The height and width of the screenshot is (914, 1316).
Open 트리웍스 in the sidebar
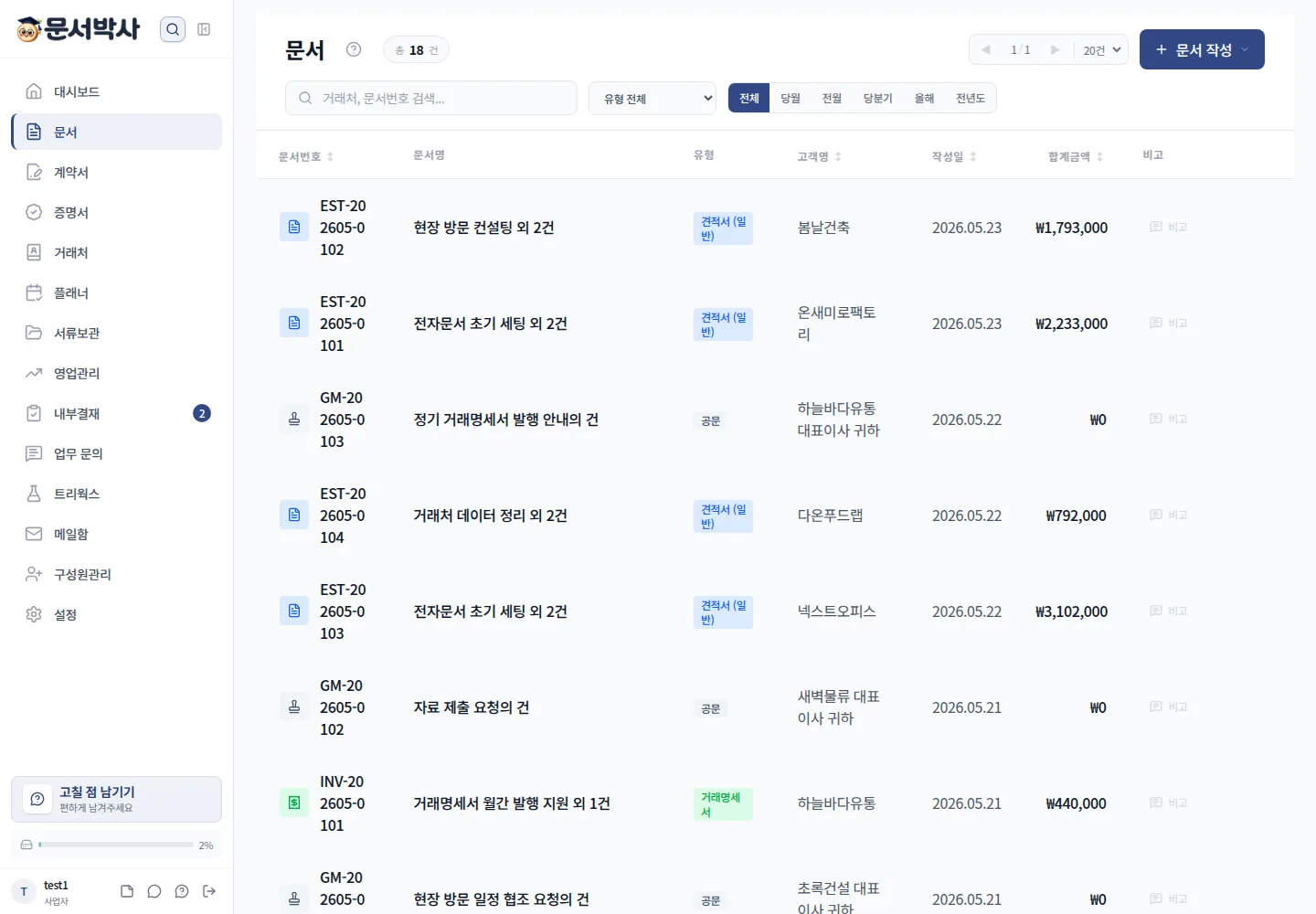(117, 494)
